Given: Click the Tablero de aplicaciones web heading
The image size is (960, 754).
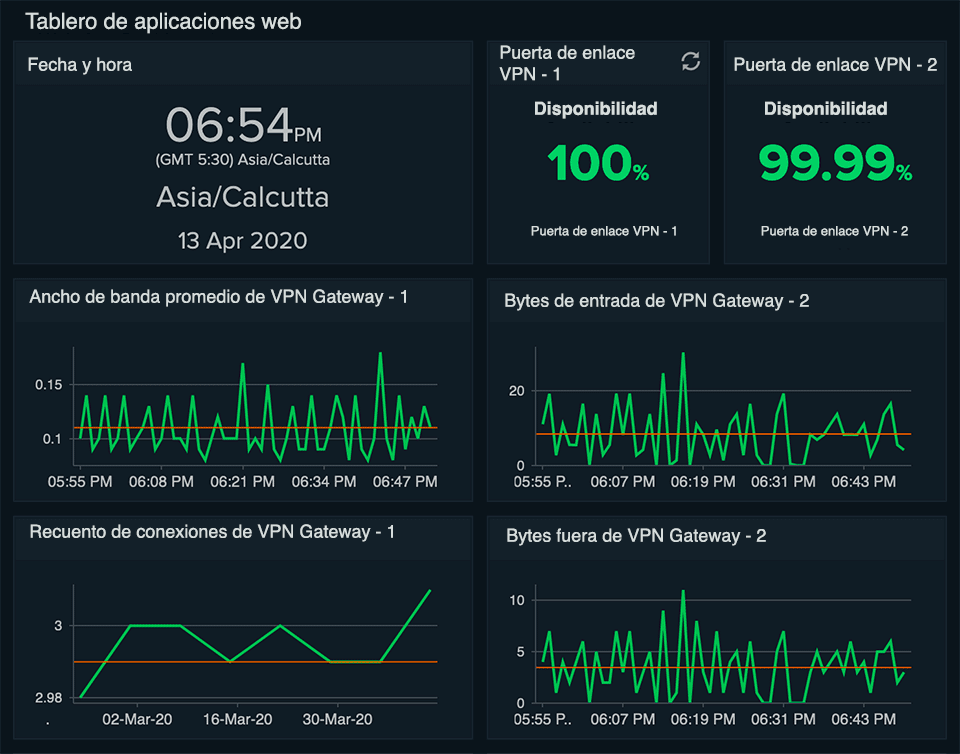Looking at the screenshot, I should click(x=163, y=21).
